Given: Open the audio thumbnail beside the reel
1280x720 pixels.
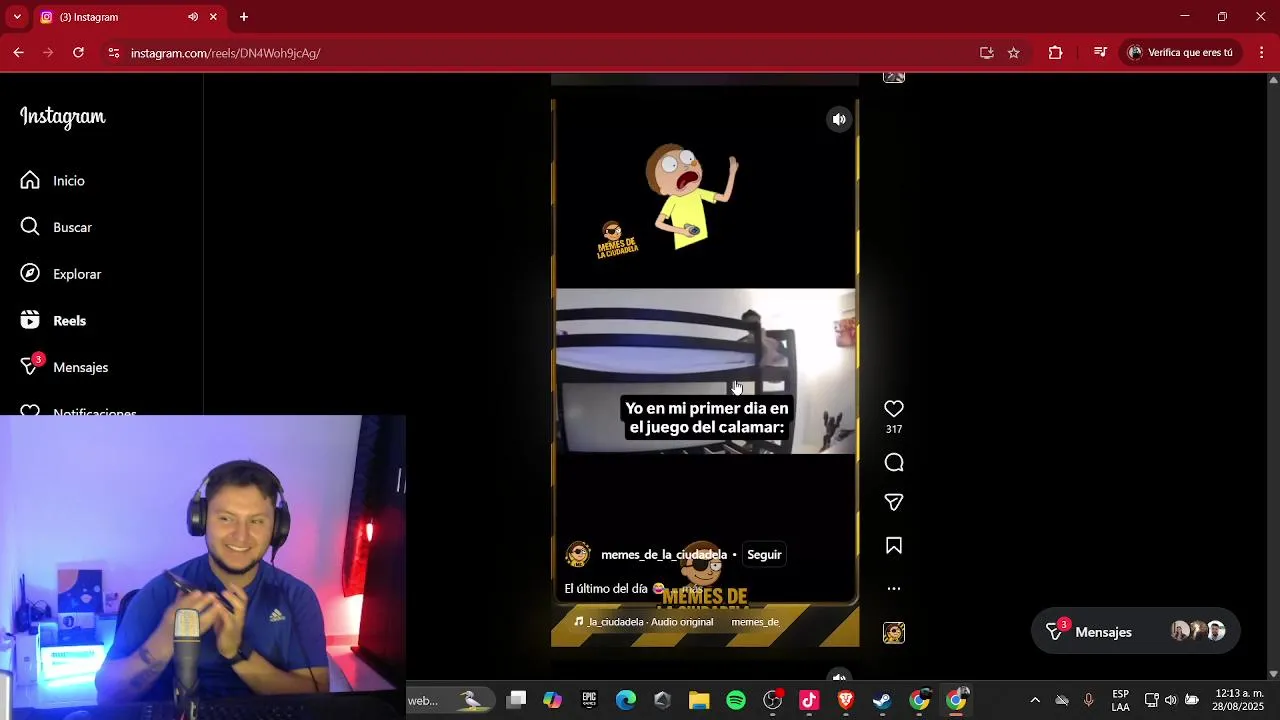Looking at the screenshot, I should pos(894,633).
